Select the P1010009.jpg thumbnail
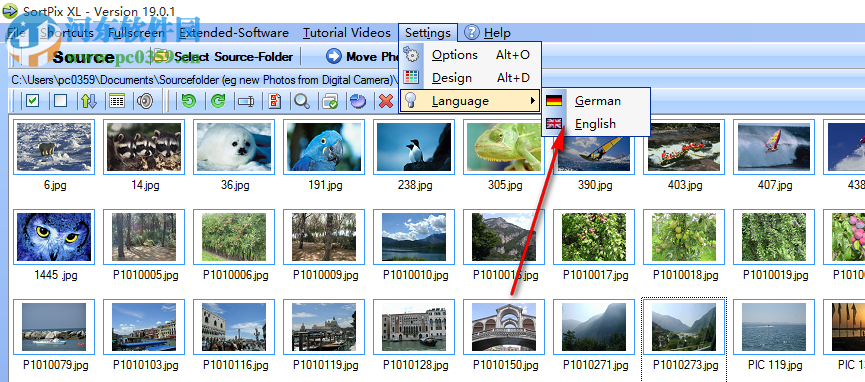 coord(324,237)
